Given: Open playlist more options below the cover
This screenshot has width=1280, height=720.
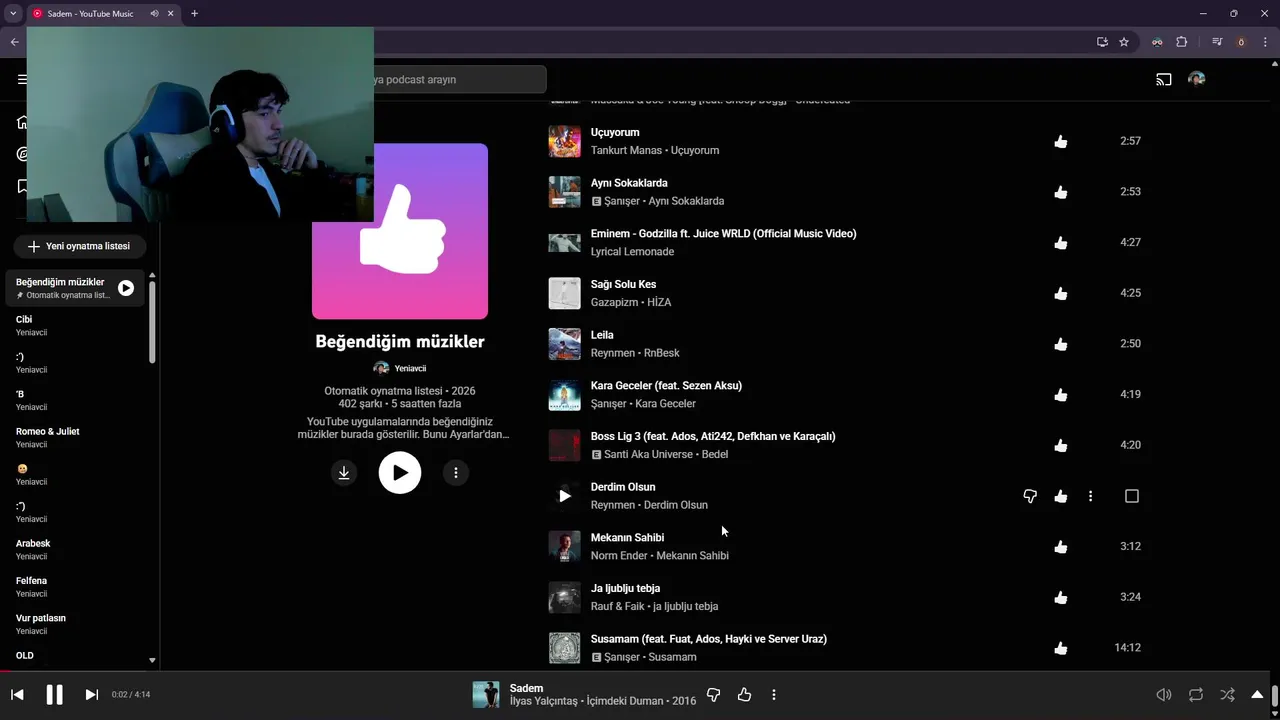Looking at the screenshot, I should coord(456,473).
